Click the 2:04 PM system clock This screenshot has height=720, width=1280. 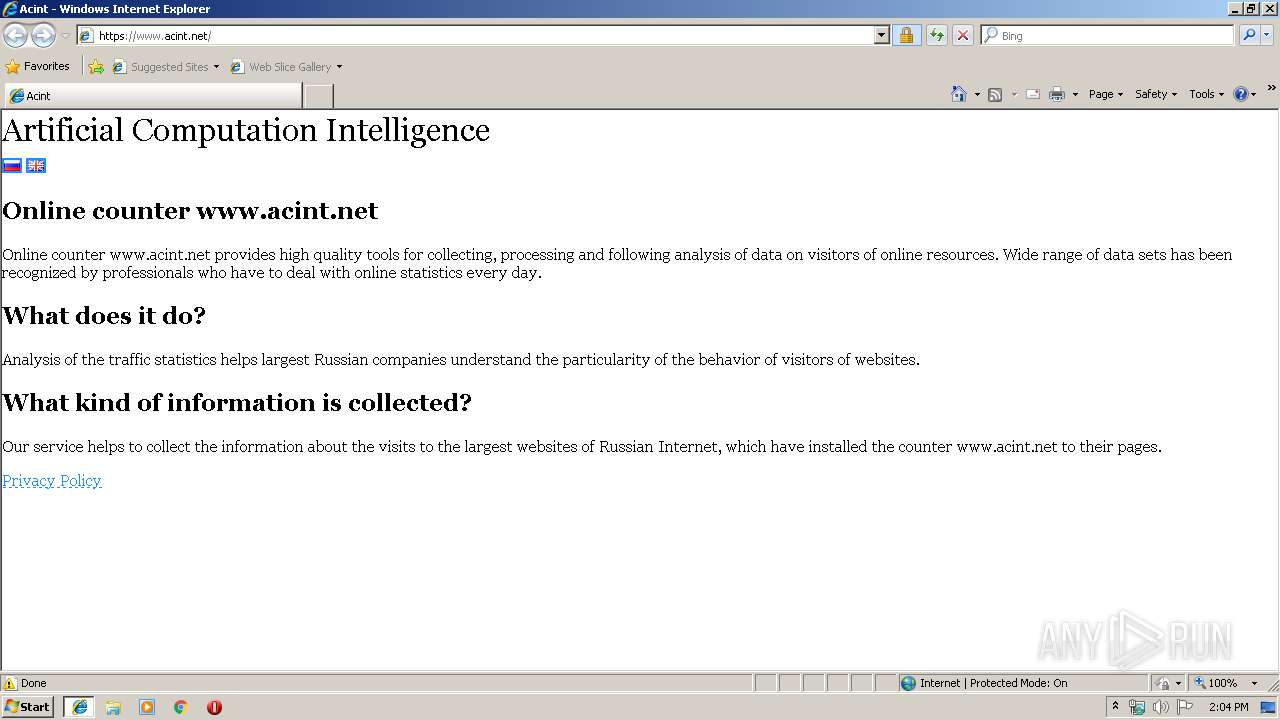[1228, 707]
